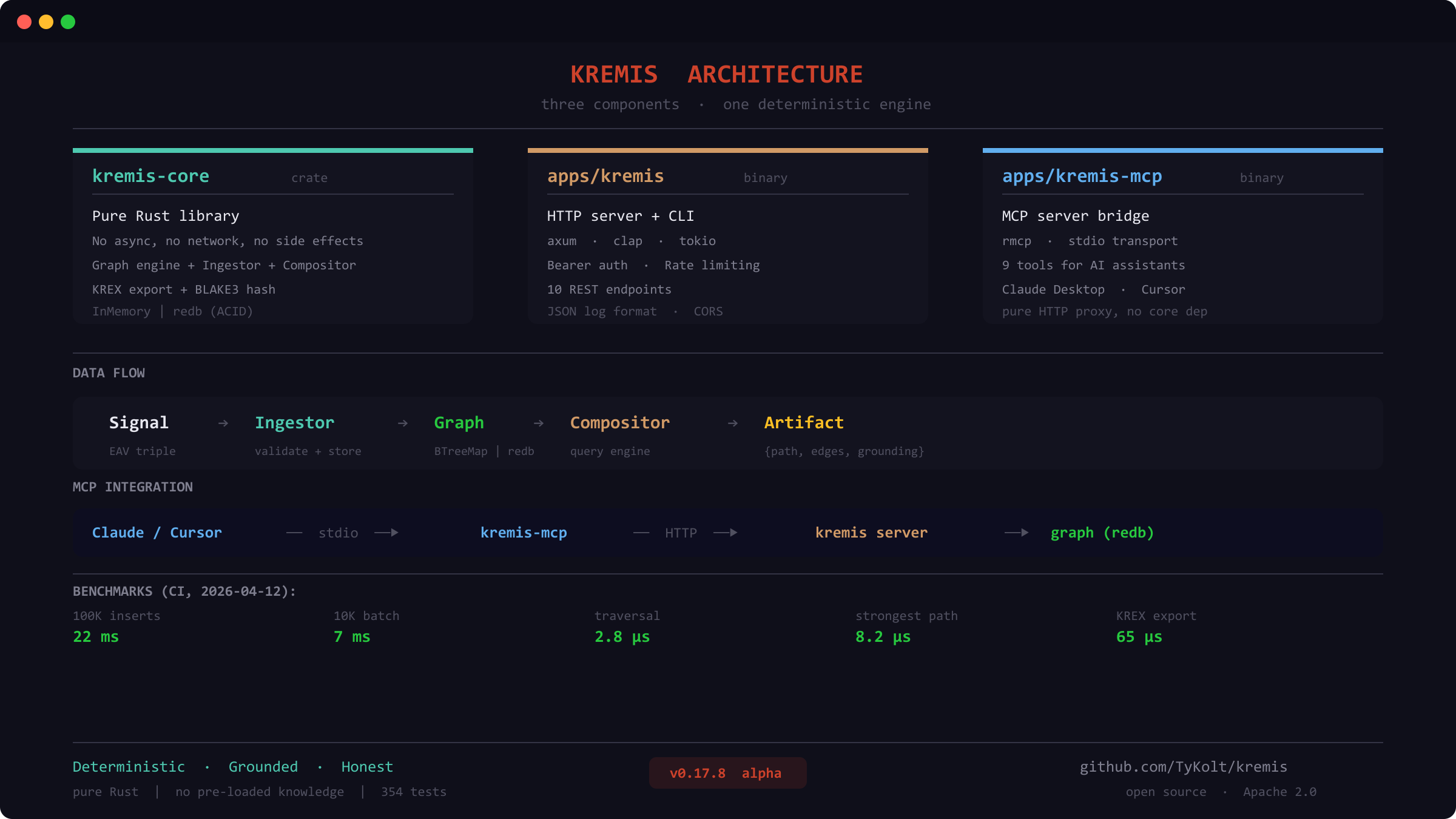
Task: Click the green maximize window dot
Action: [68, 22]
